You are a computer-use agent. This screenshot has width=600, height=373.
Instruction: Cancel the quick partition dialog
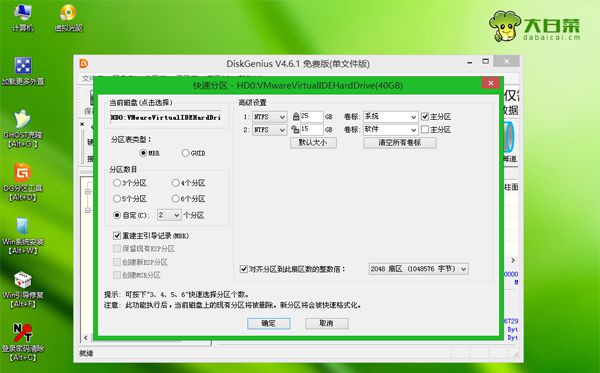pos(326,323)
